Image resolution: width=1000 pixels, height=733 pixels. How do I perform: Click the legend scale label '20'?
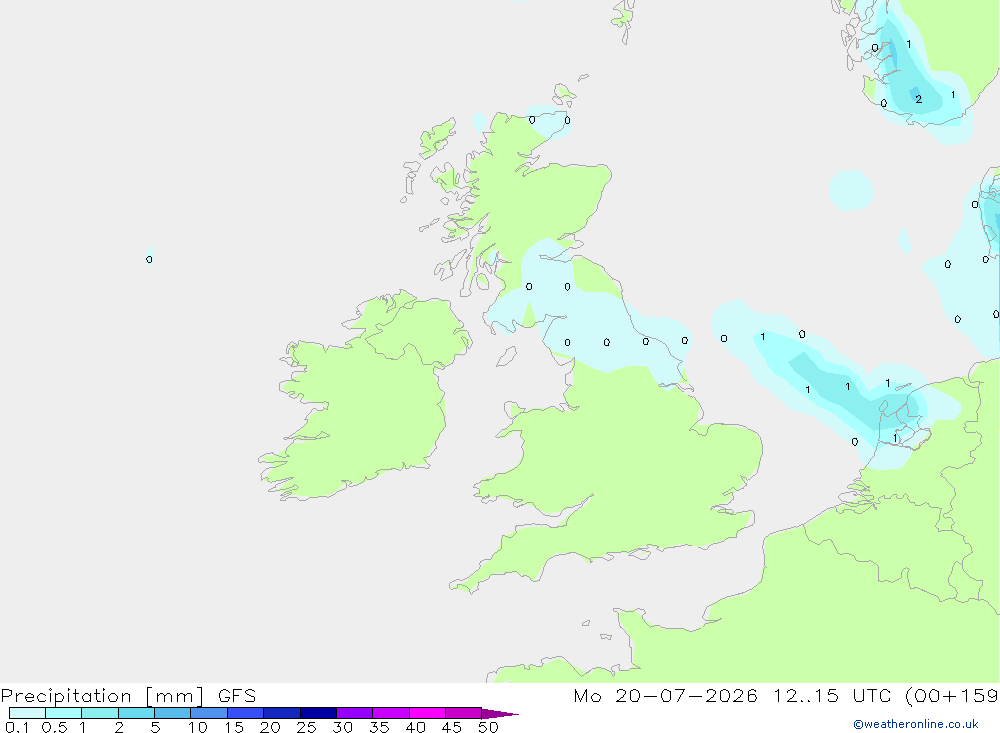pos(270,727)
